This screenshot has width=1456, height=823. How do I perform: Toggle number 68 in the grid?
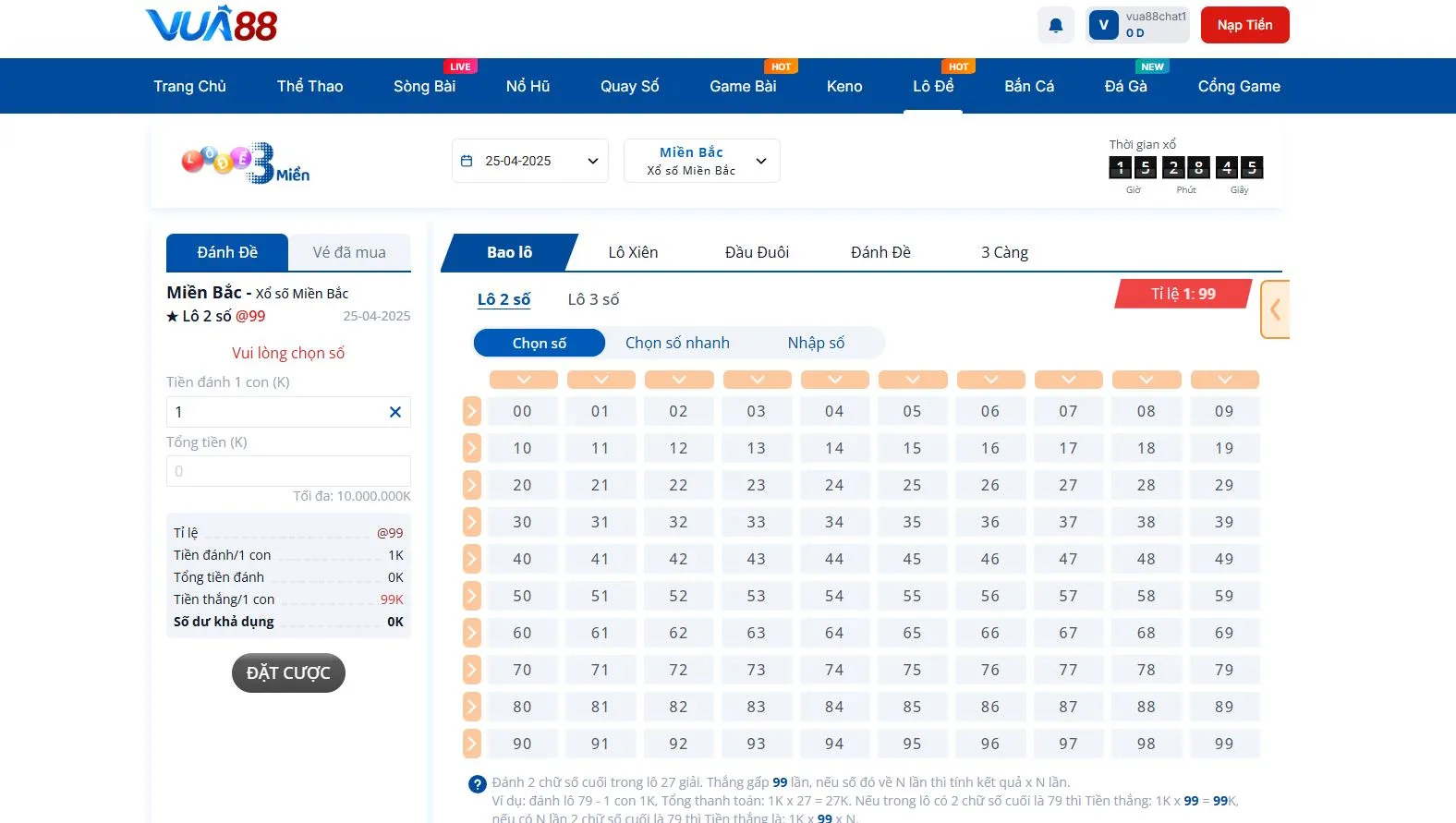pos(1146,633)
